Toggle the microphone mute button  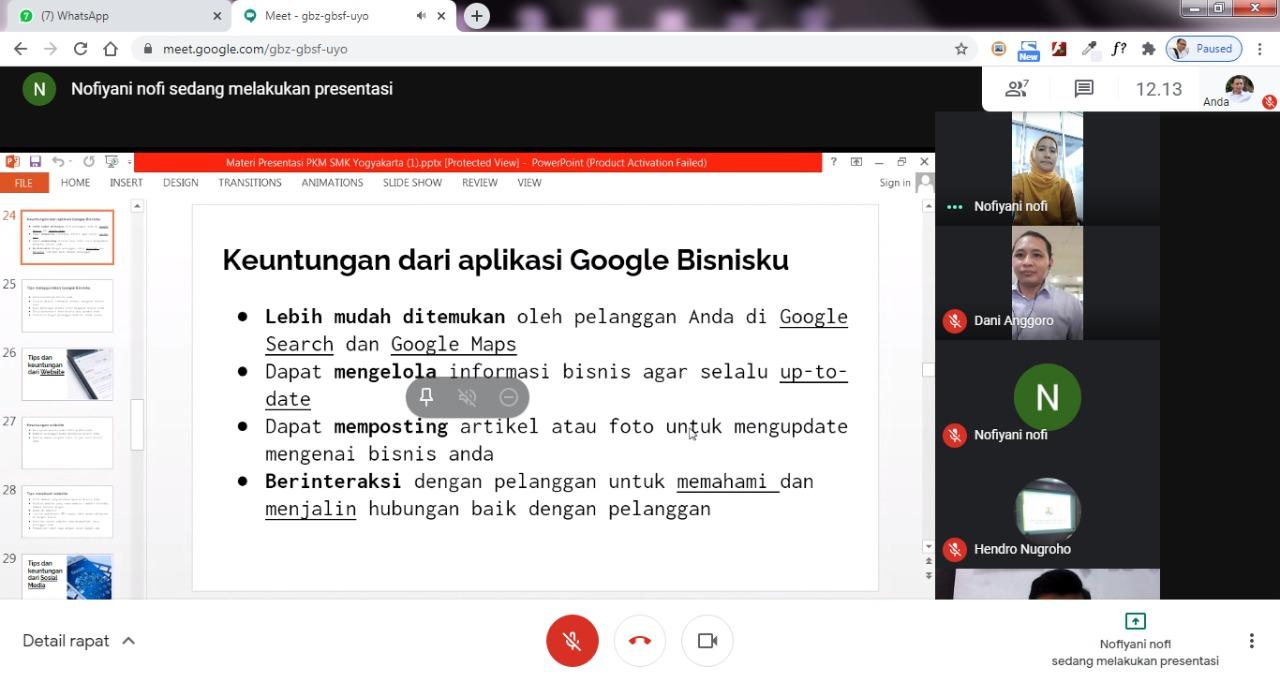click(x=572, y=641)
